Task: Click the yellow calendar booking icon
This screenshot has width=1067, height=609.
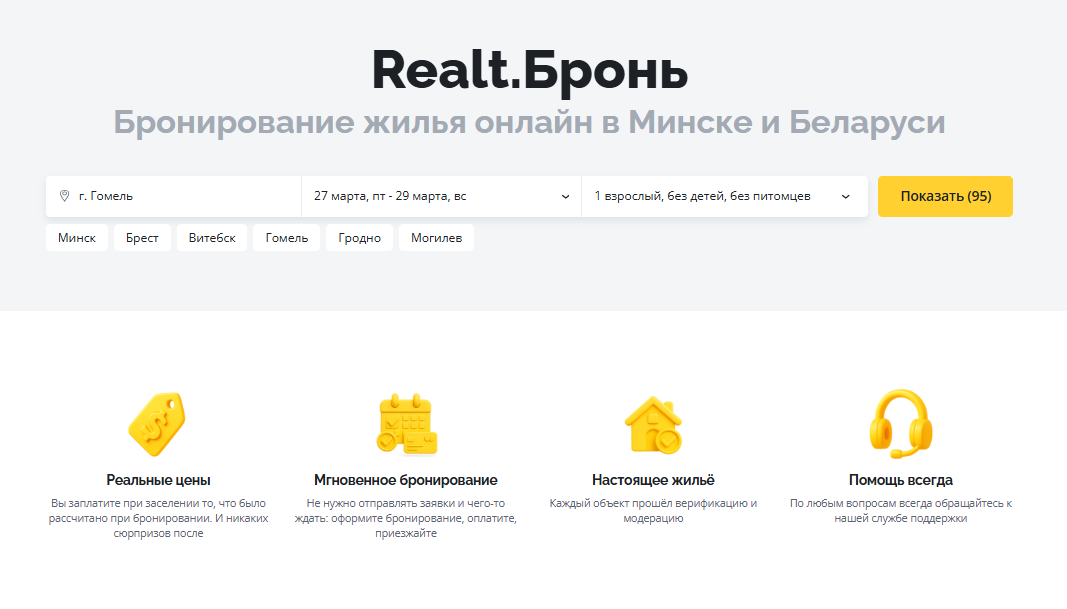Action: point(406,424)
